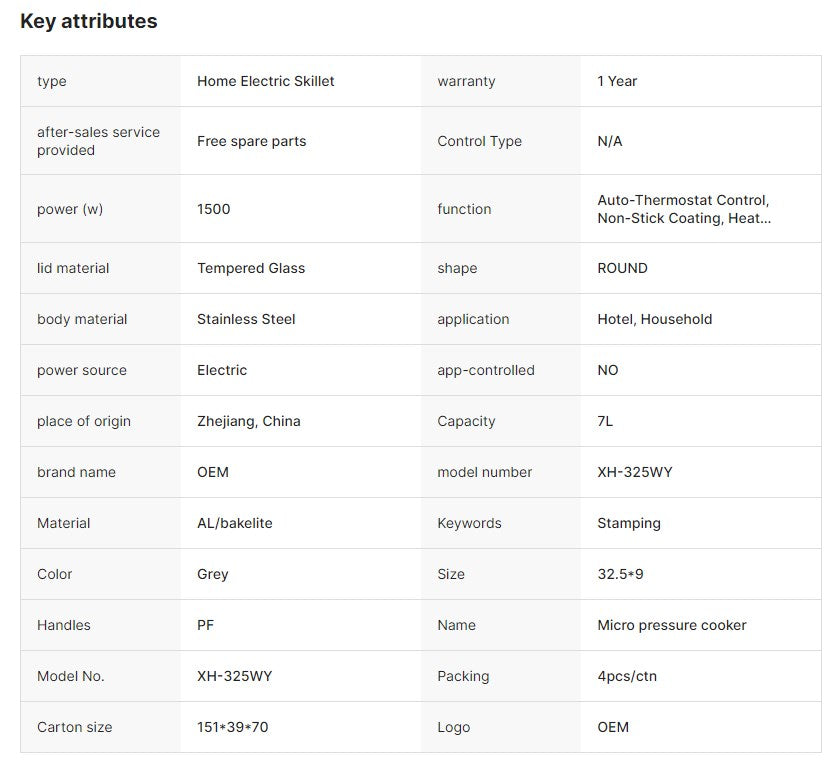The image size is (830, 768).
Task: Select the AL/bakelite Material value
Action: 234,523
